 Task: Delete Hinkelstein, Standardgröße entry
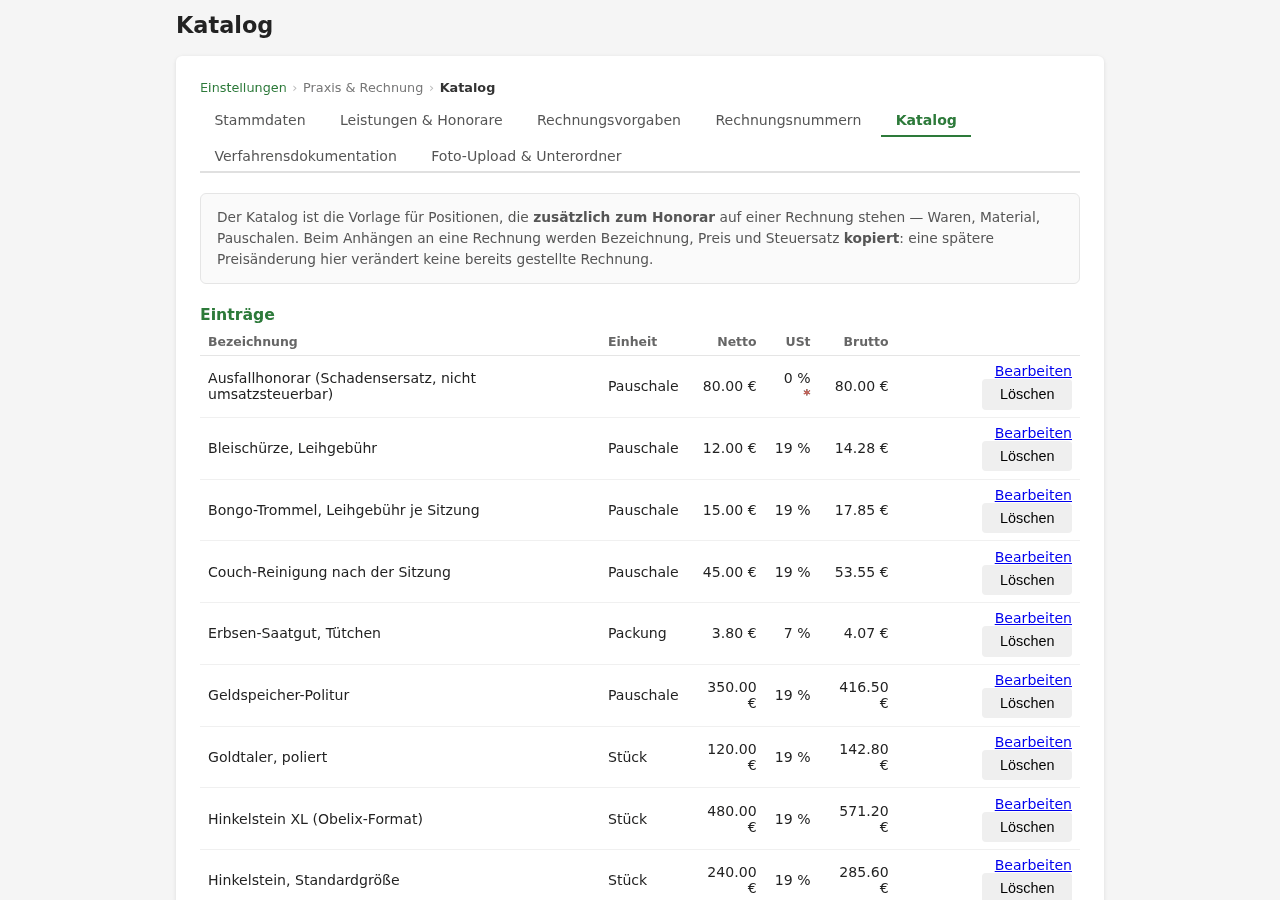(1027, 888)
